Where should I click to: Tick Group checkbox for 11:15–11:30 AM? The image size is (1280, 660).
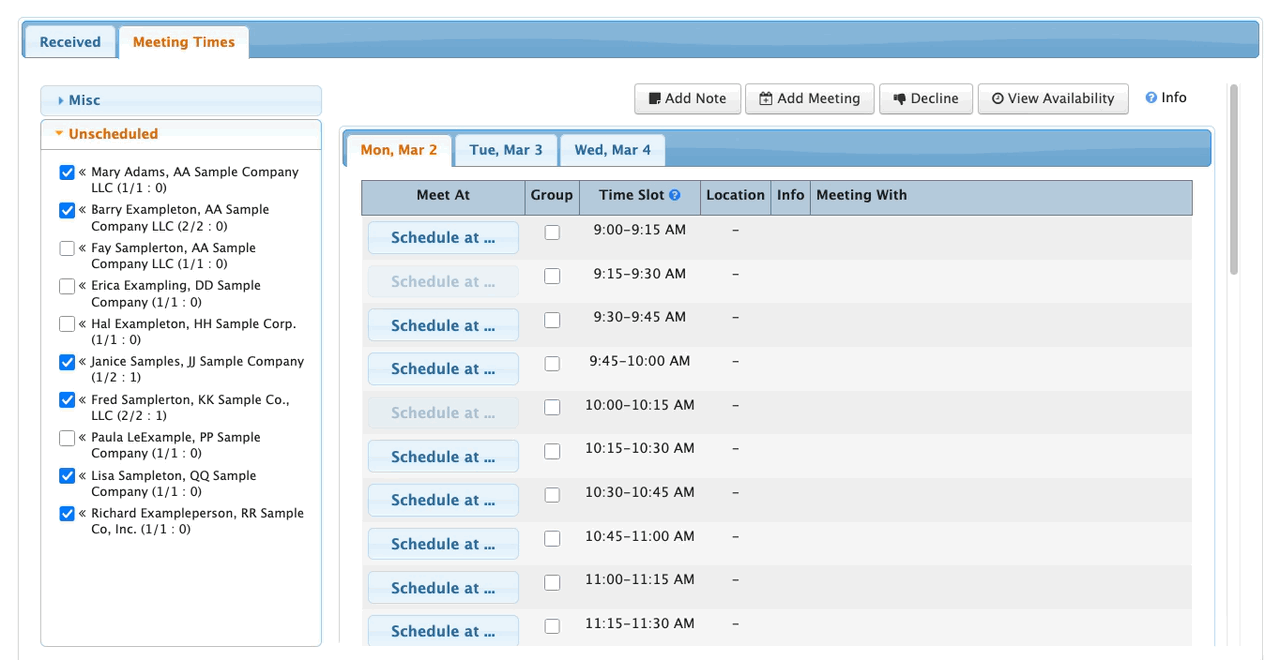[552, 626]
